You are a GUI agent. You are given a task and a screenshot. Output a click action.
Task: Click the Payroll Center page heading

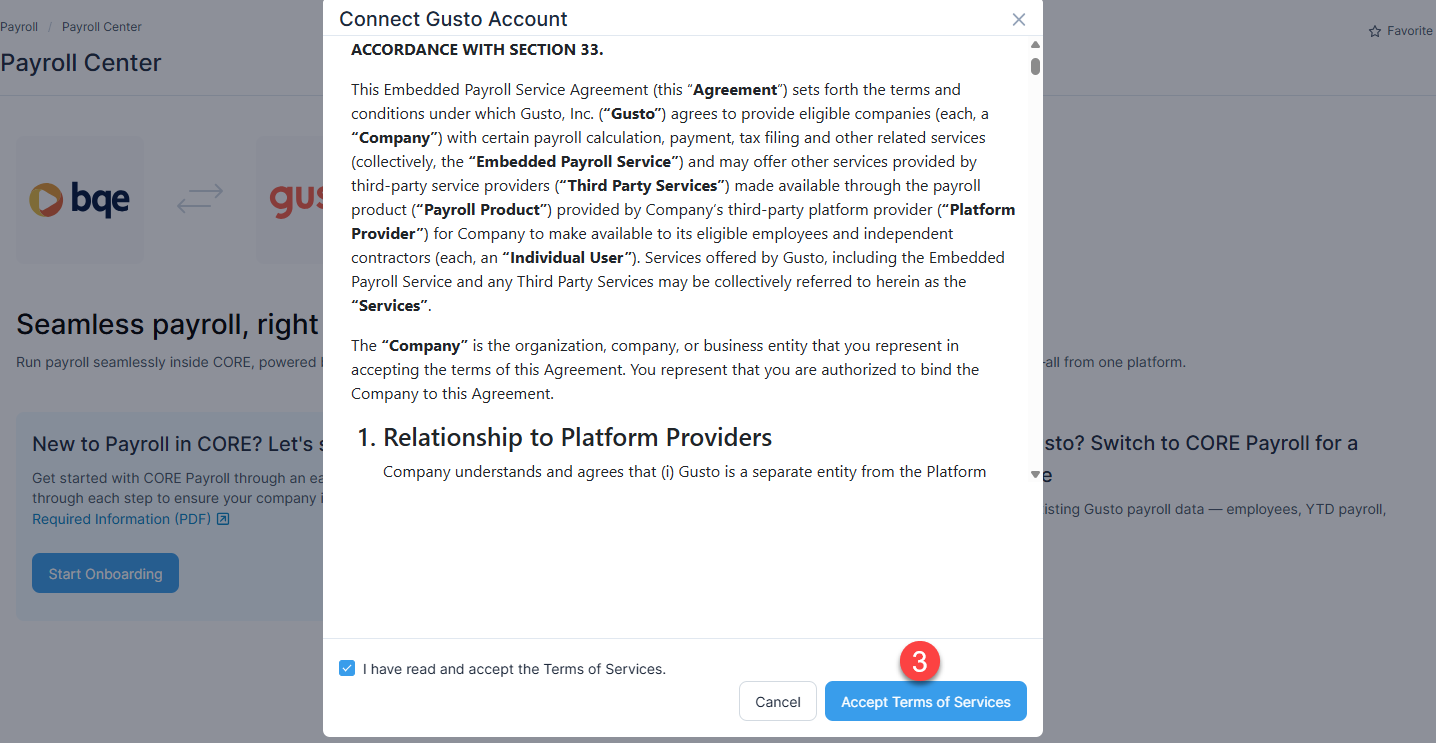click(x=81, y=63)
